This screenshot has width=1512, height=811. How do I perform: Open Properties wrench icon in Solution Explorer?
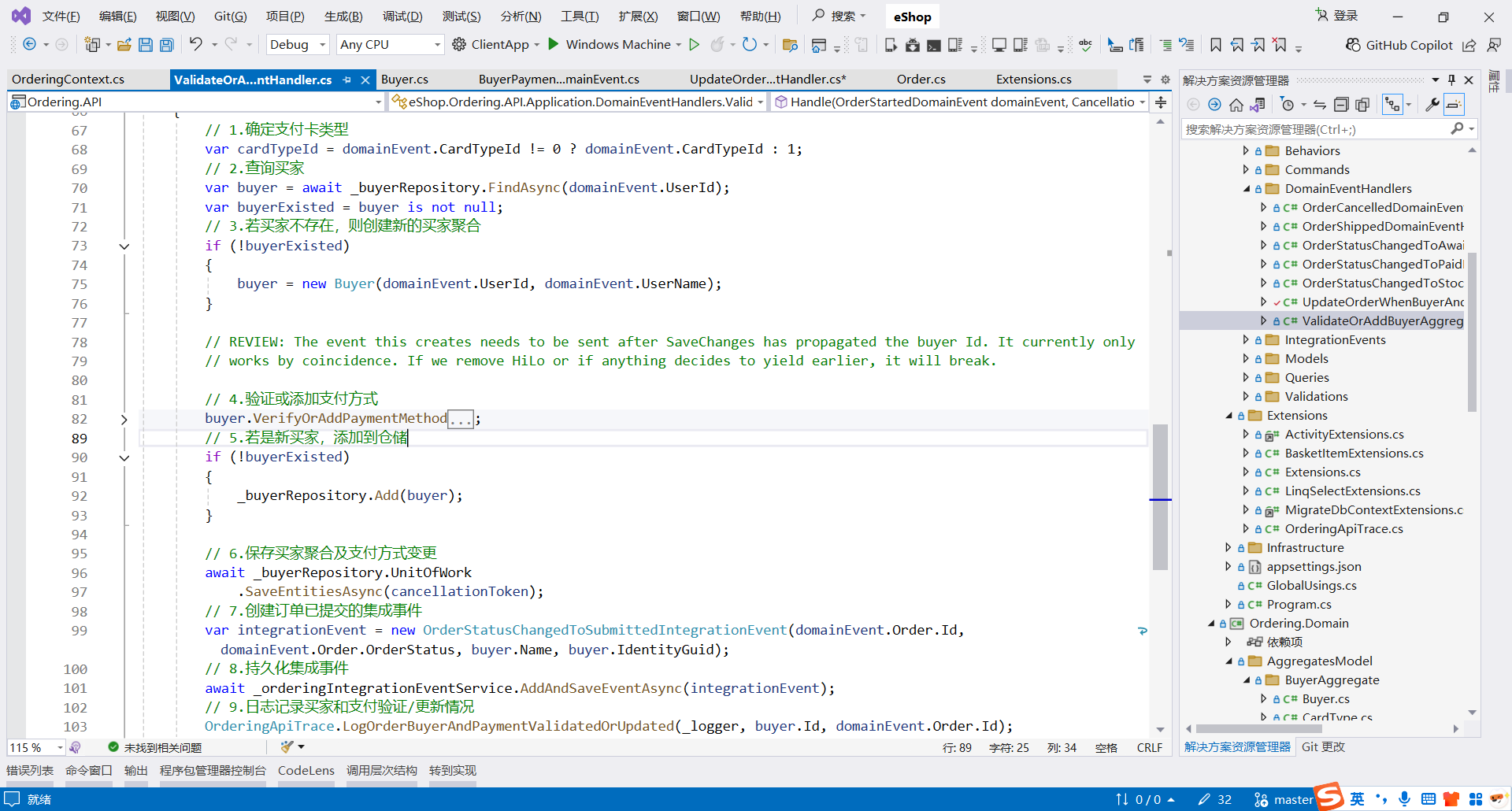[1432, 104]
